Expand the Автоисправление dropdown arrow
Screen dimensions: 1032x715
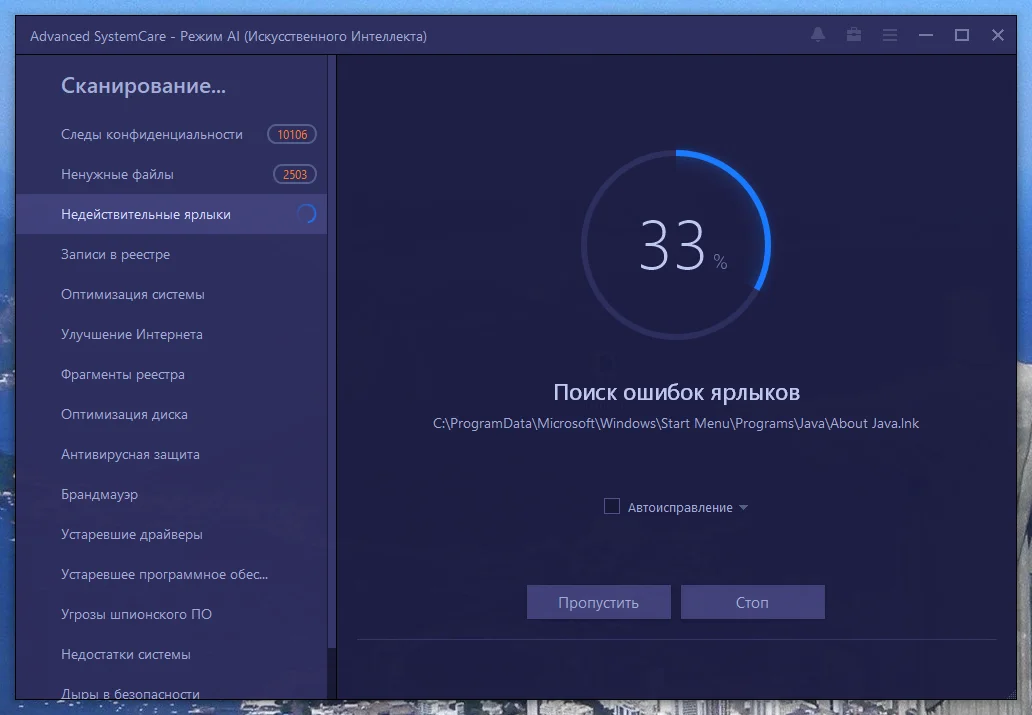coord(744,508)
